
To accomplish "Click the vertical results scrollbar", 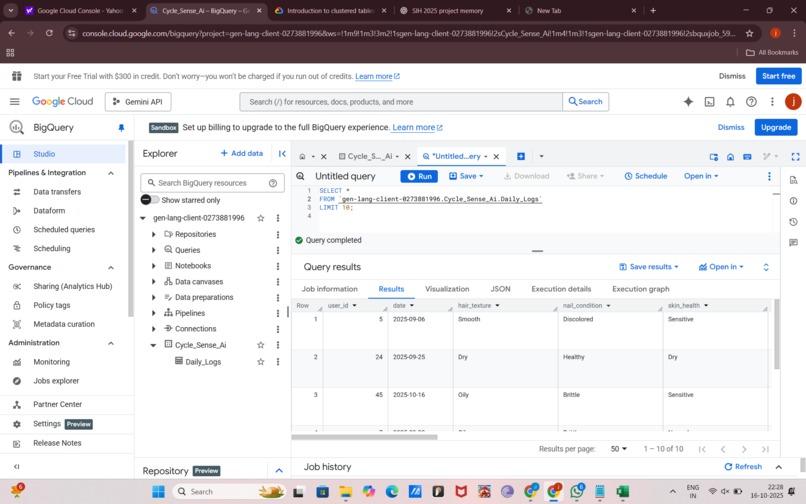I will (x=776, y=334).
